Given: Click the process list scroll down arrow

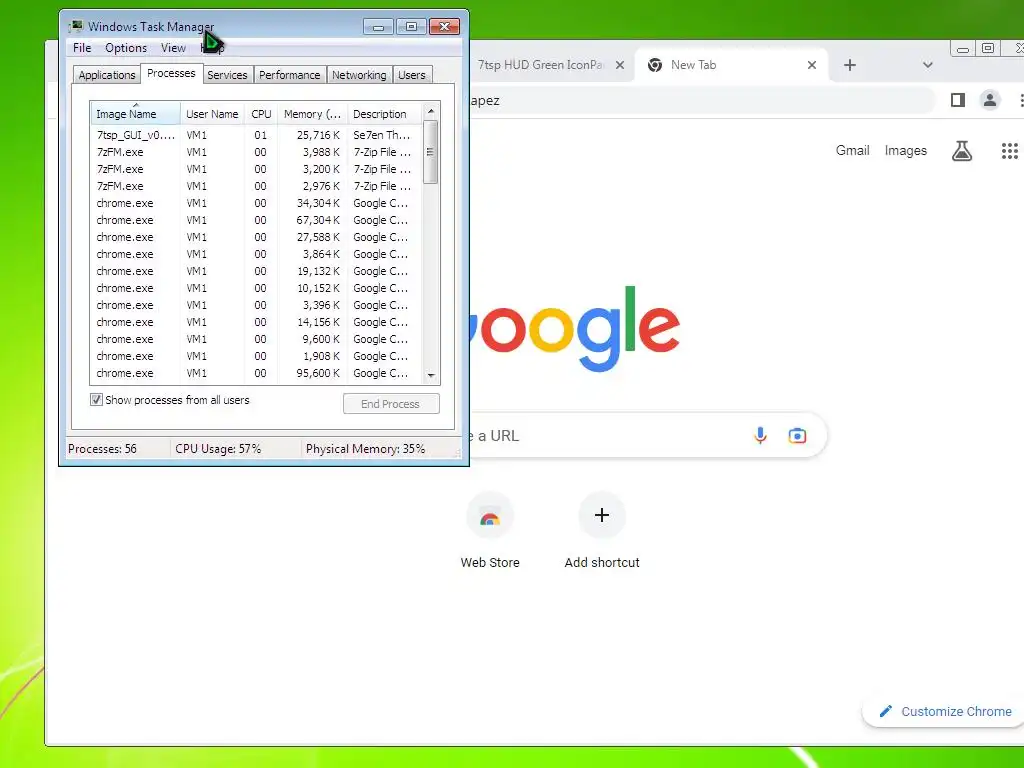Looking at the screenshot, I should (430, 375).
